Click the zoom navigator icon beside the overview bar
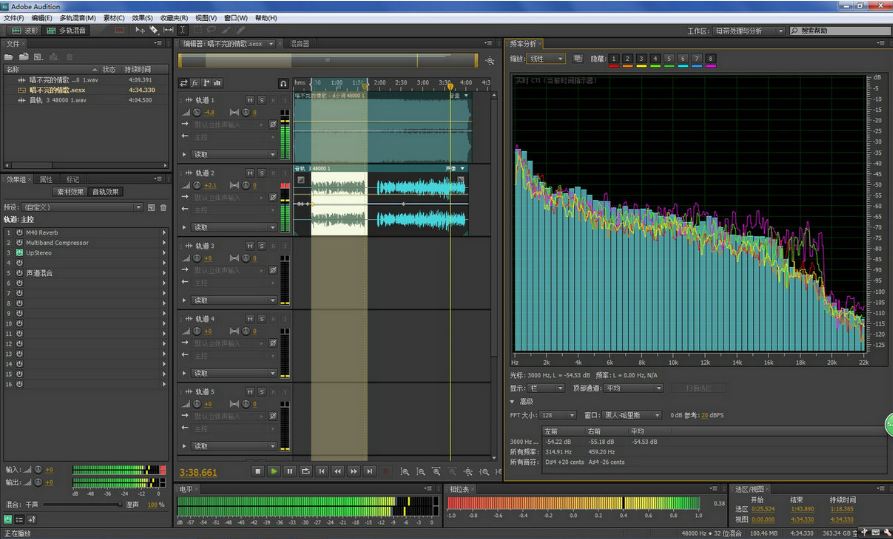Viewport: 893px width, 539px height. [489, 60]
